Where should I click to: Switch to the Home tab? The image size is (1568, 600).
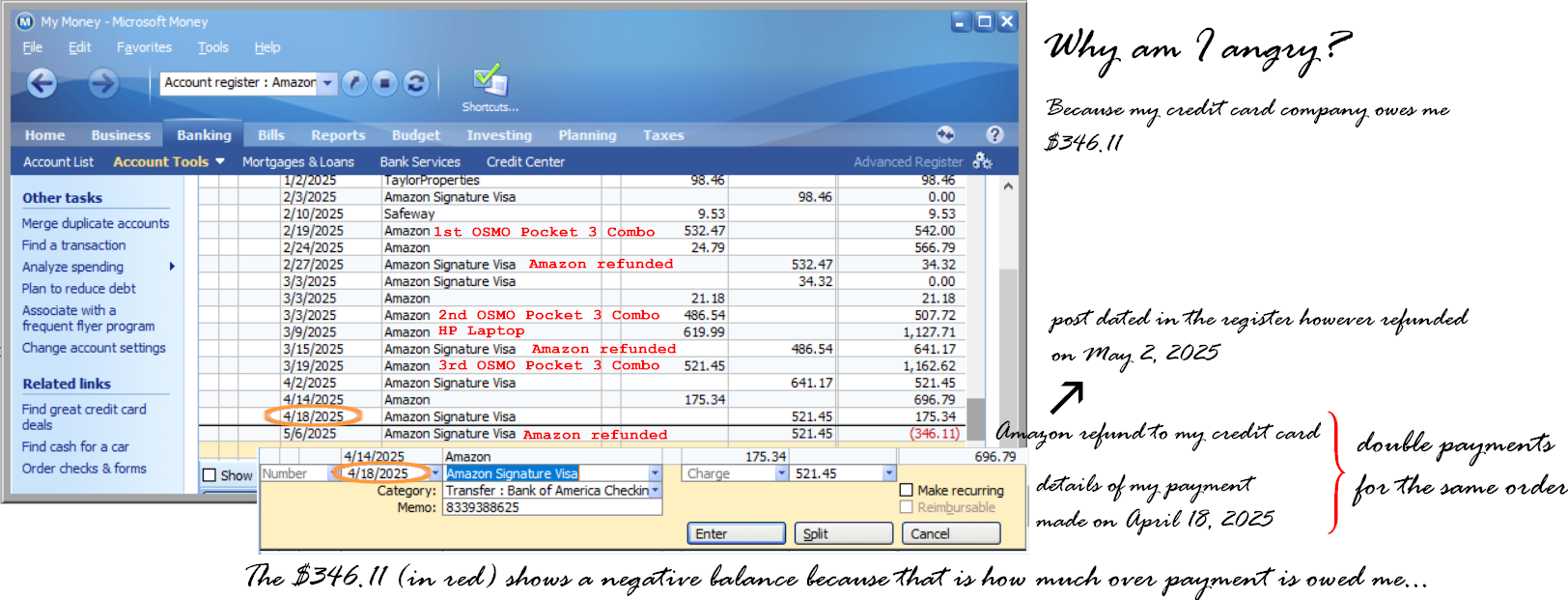pyautogui.click(x=44, y=135)
